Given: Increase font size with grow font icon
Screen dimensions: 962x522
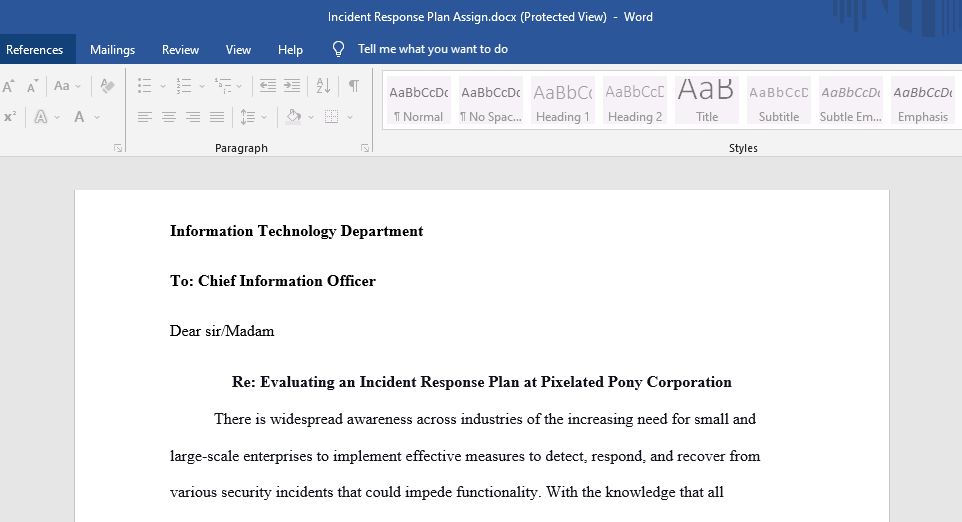Looking at the screenshot, I should point(8,86).
